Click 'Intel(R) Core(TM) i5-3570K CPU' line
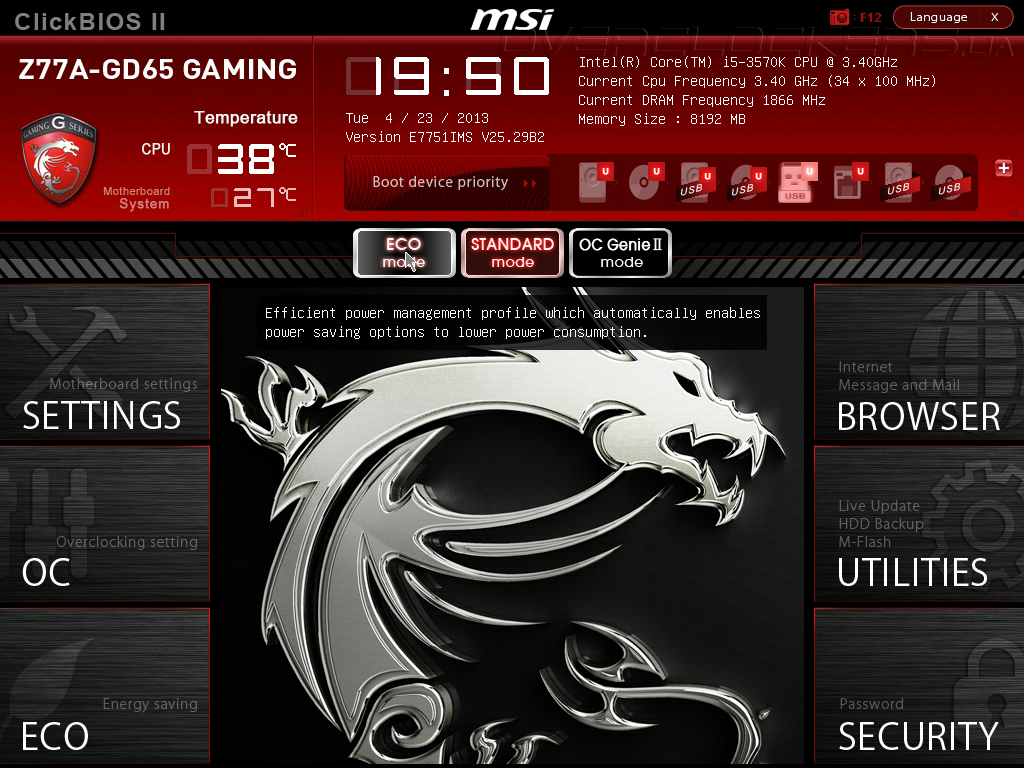This screenshot has width=1024, height=768. click(x=738, y=62)
